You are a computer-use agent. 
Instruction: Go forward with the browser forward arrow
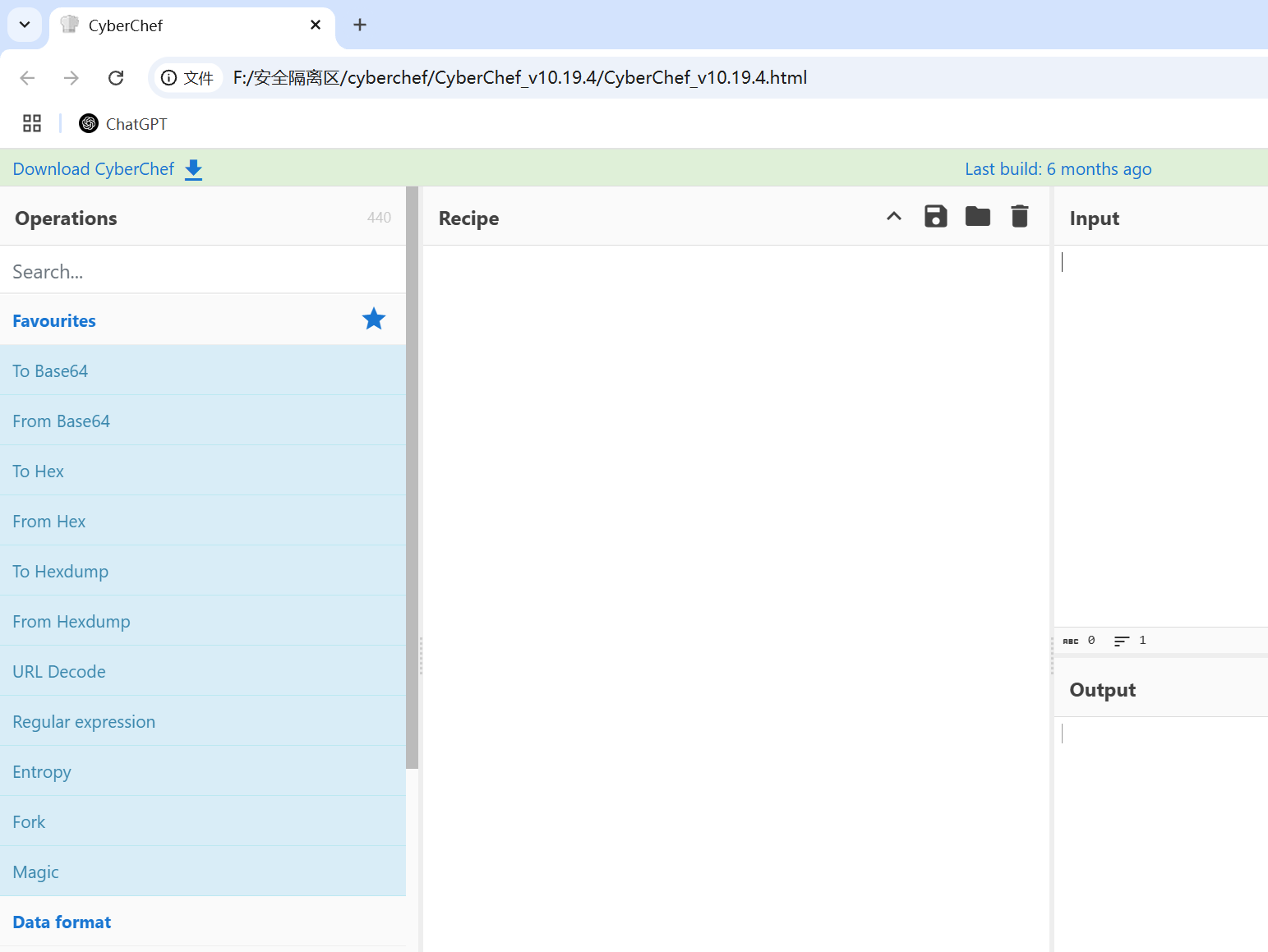pos(71,77)
